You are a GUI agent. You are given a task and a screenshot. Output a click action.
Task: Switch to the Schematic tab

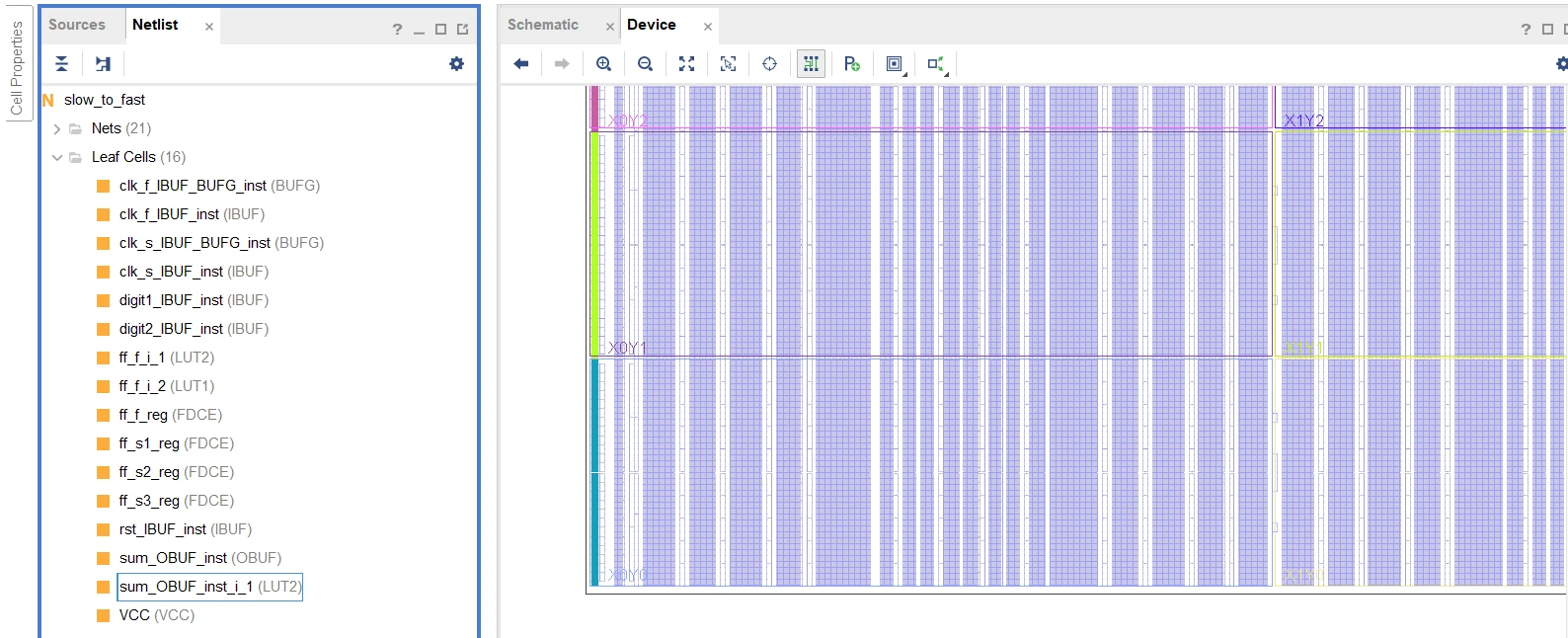pos(543,25)
